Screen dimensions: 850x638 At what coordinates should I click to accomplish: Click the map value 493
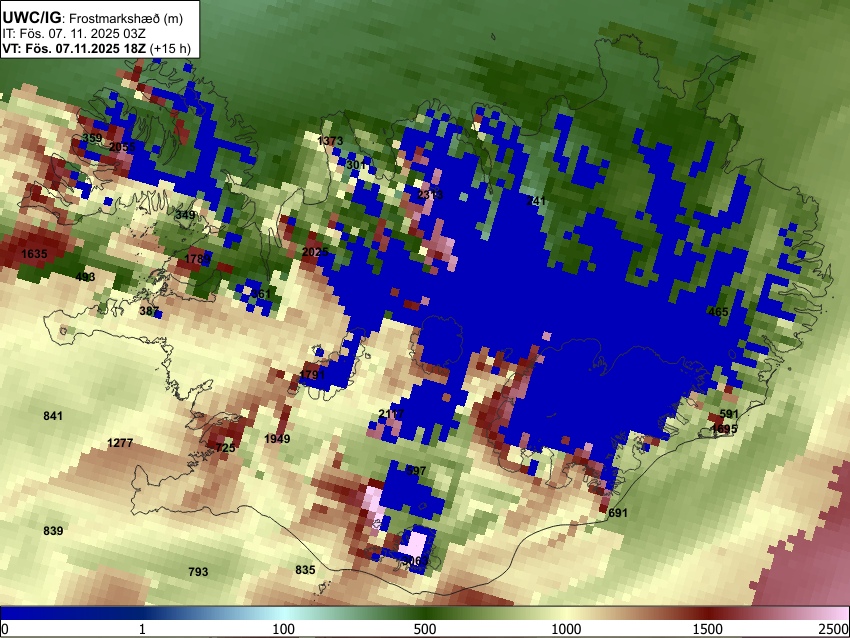coord(85,277)
